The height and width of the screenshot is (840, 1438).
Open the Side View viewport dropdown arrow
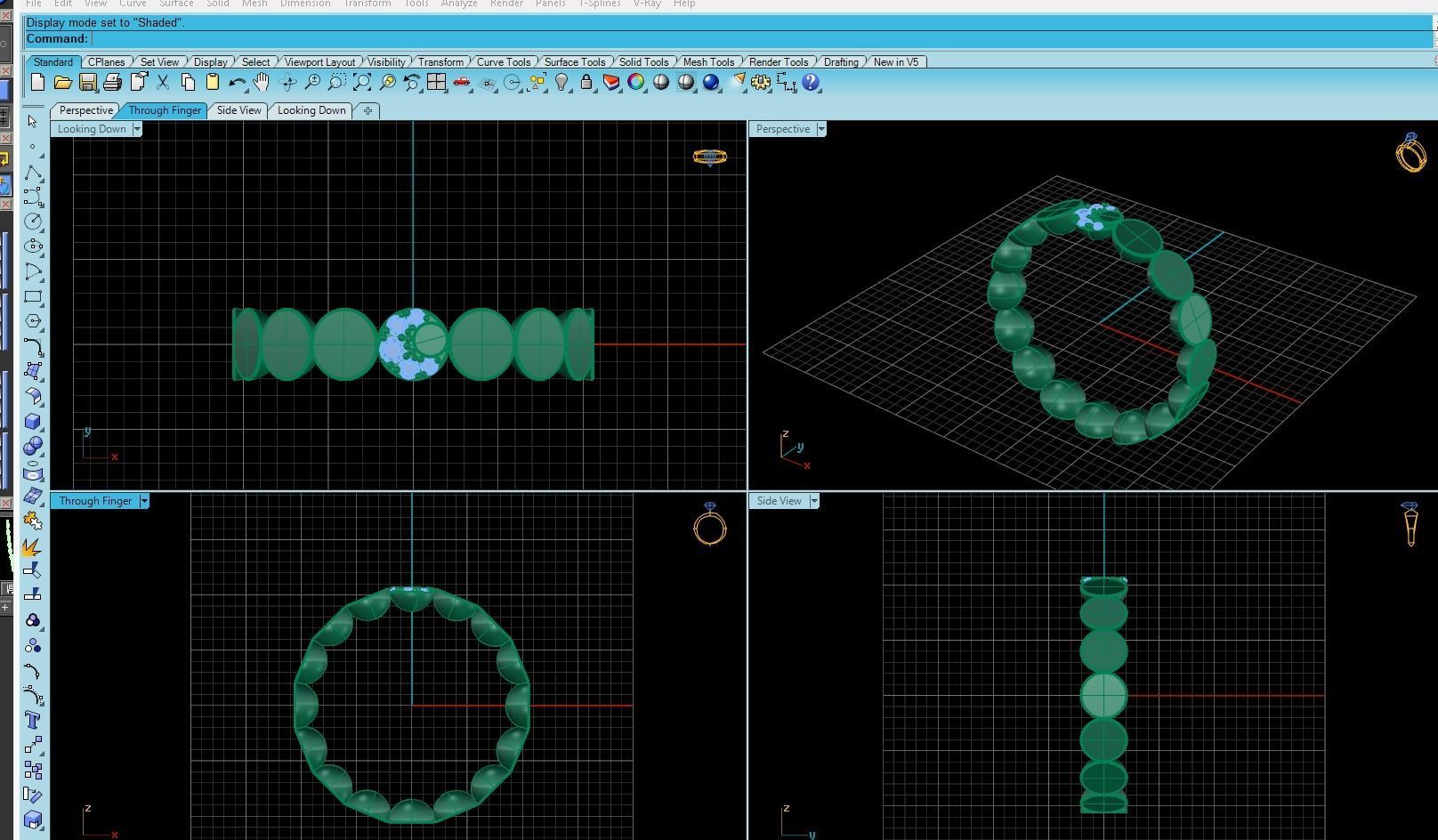[814, 501]
